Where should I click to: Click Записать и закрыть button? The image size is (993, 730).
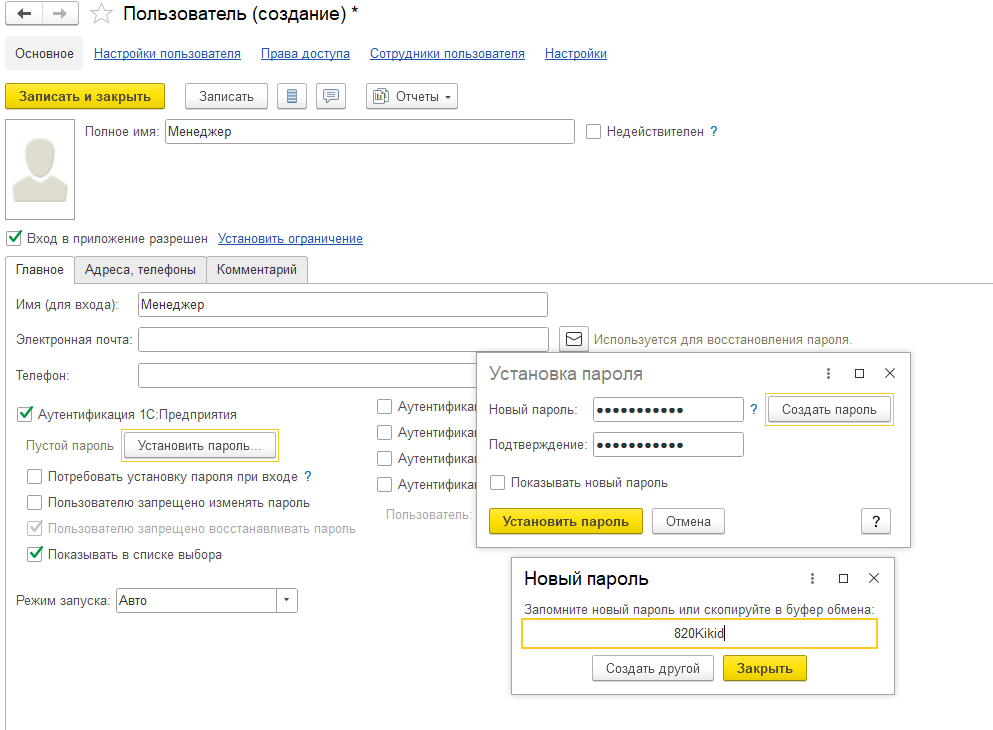coord(85,96)
